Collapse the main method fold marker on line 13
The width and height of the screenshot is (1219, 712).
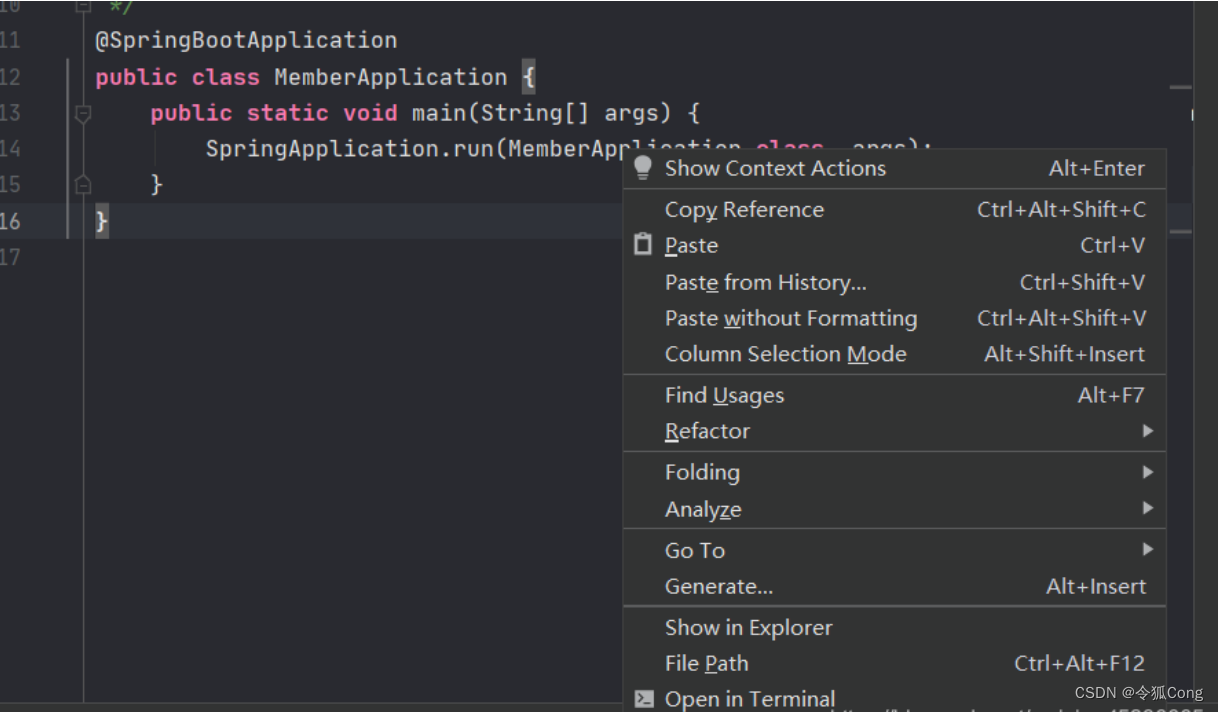[x=83, y=113]
